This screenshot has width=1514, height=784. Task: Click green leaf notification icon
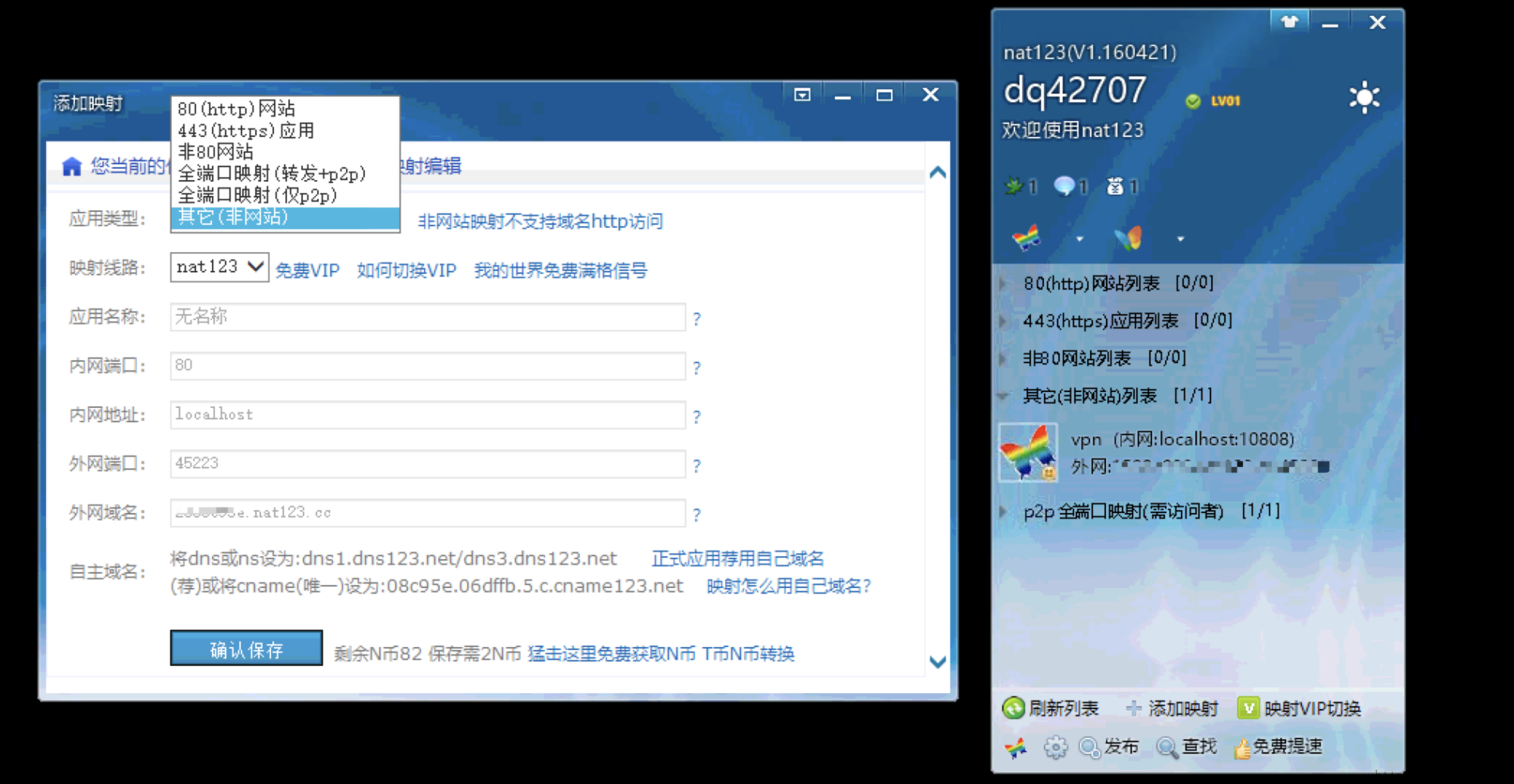[1014, 185]
